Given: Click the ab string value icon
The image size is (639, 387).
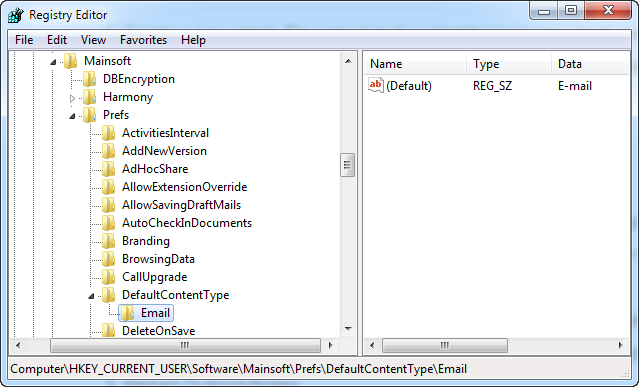Looking at the screenshot, I should click(376, 85).
